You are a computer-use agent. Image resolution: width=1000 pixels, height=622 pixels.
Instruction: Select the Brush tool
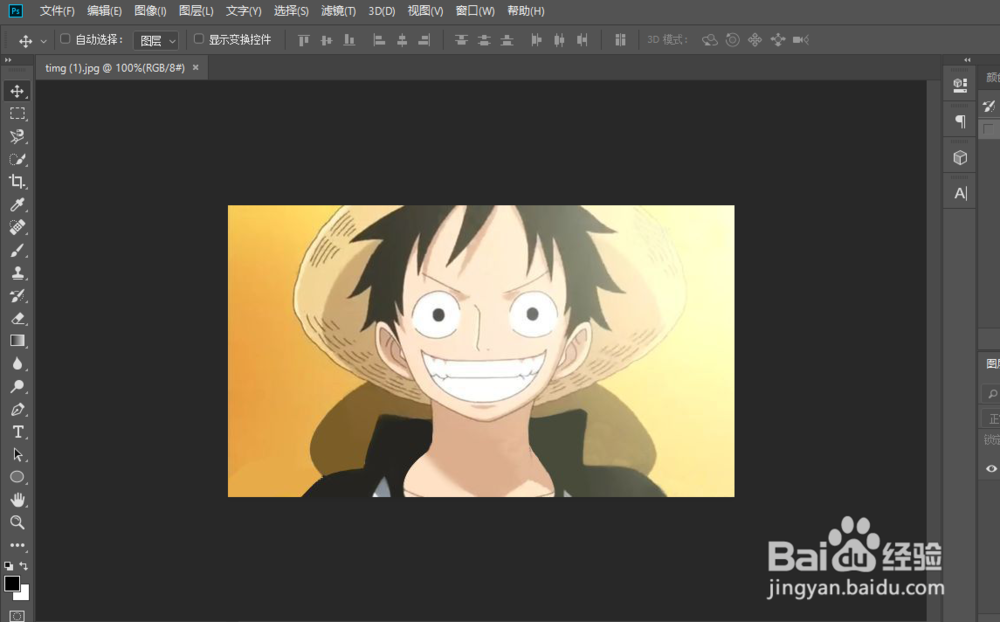tap(17, 250)
